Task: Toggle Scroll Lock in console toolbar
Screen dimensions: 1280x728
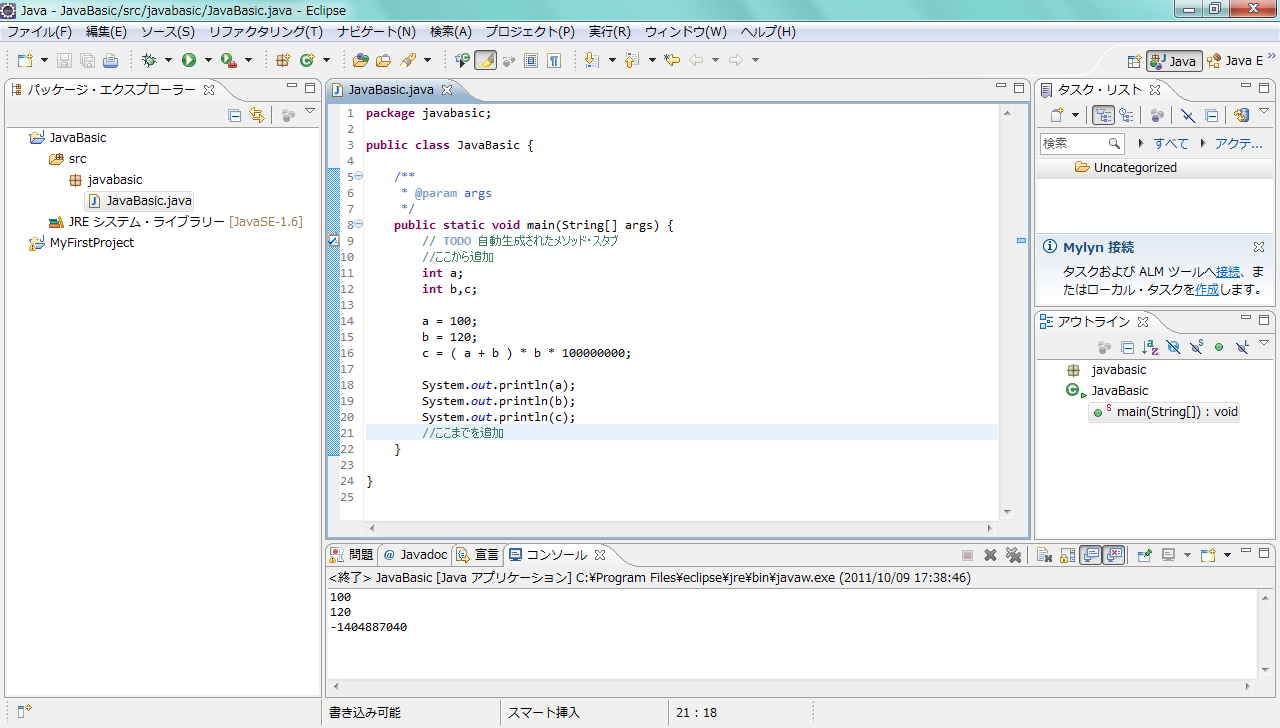Action: (1067, 555)
